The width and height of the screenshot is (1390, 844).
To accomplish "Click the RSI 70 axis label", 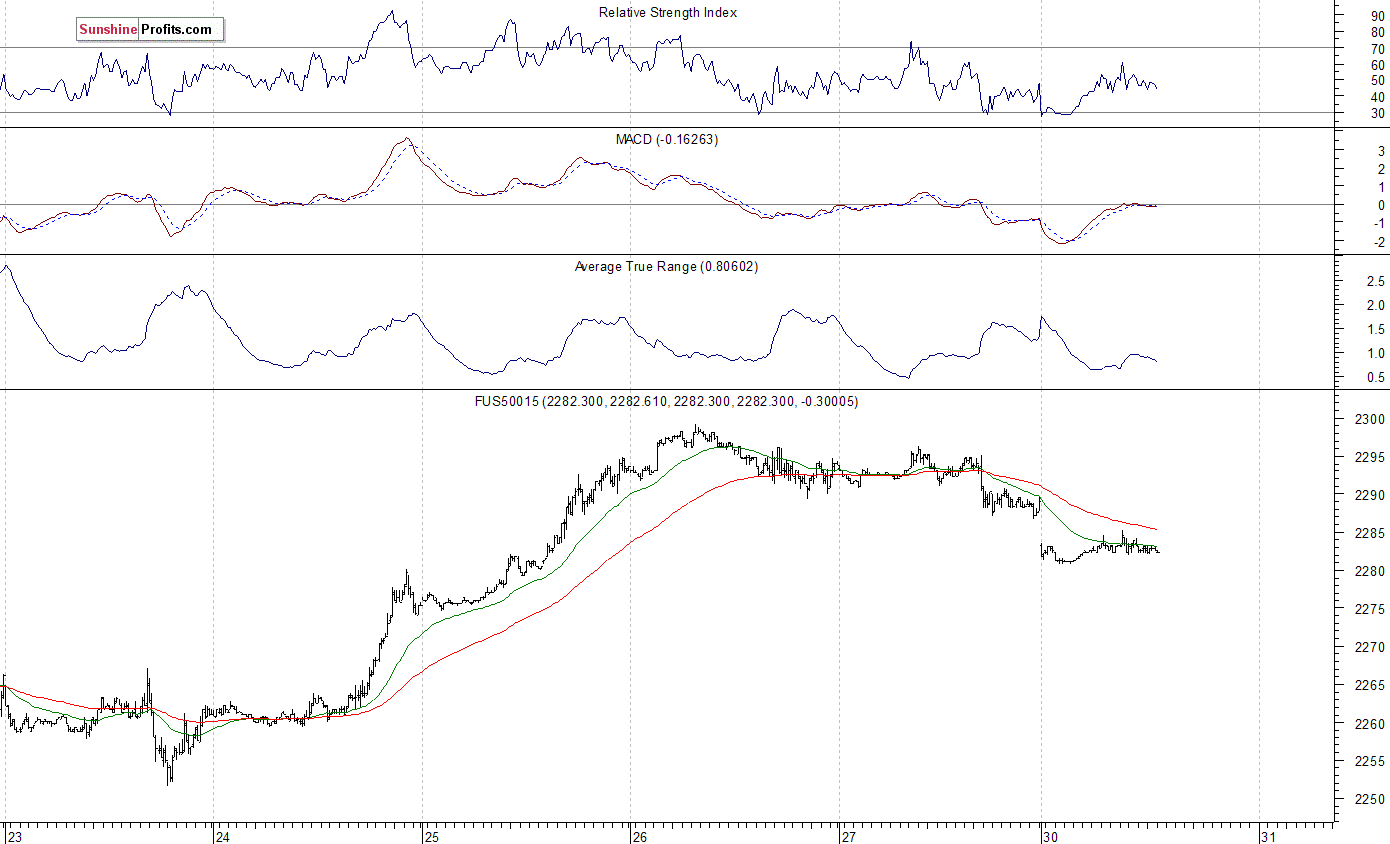I will pyautogui.click(x=1377, y=48).
